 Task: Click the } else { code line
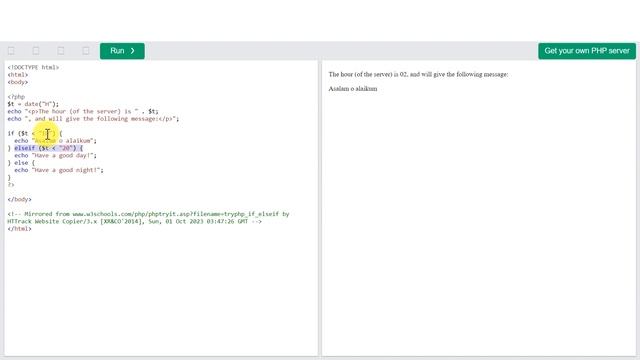point(21,163)
